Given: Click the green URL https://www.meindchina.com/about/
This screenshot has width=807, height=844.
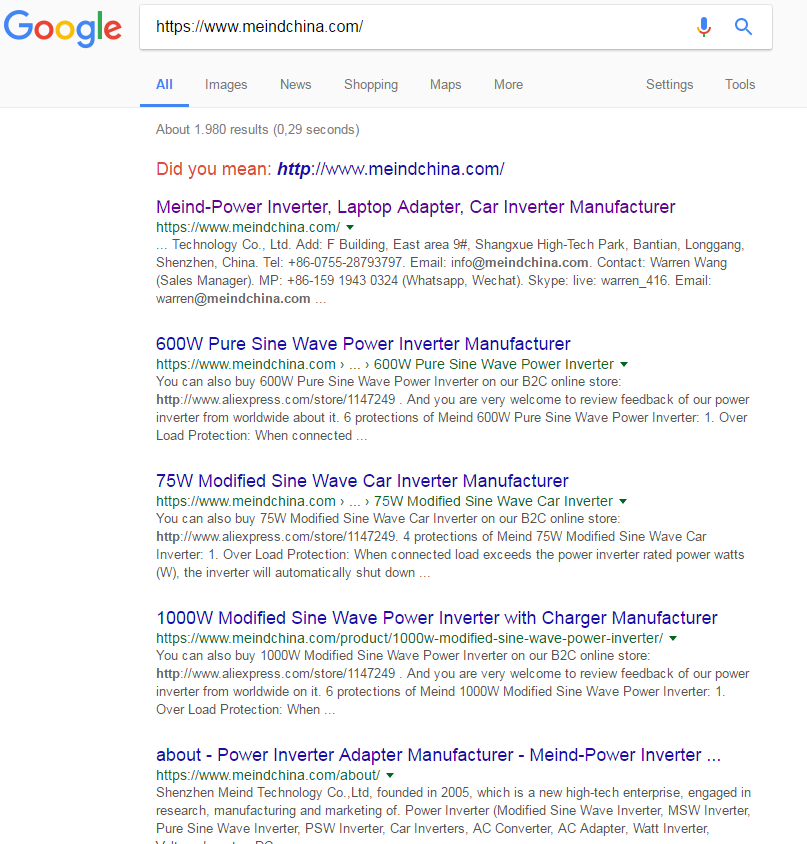Looking at the screenshot, I should click(268, 775).
